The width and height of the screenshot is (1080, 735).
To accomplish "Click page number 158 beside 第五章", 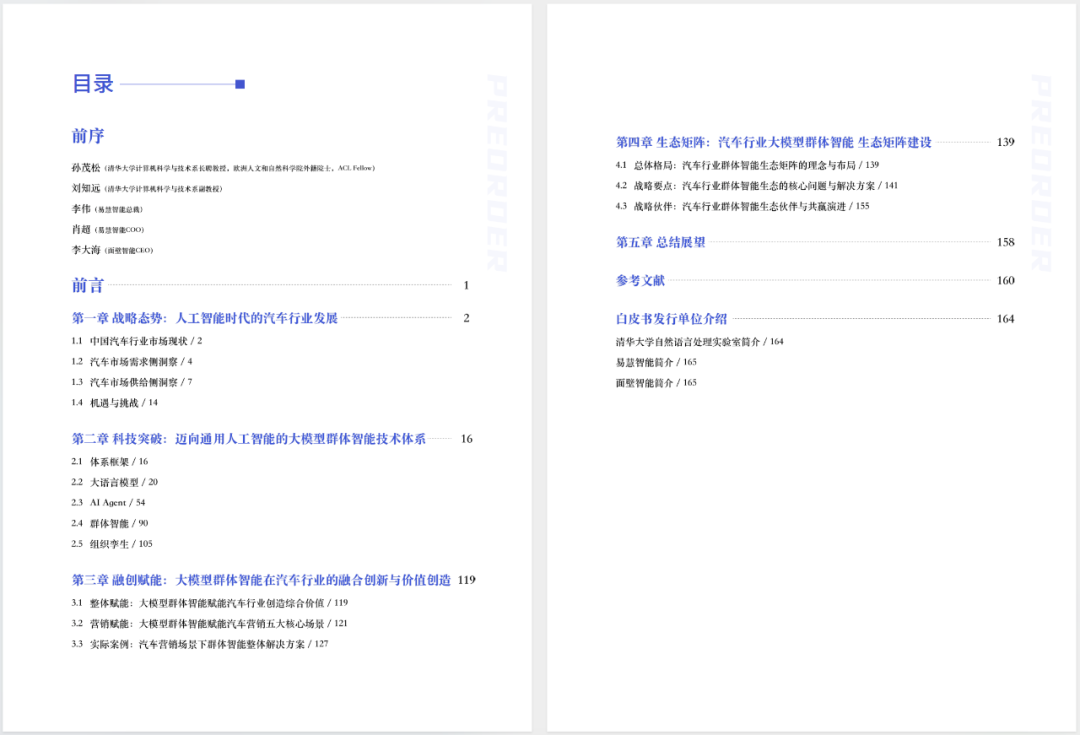I will [1005, 242].
